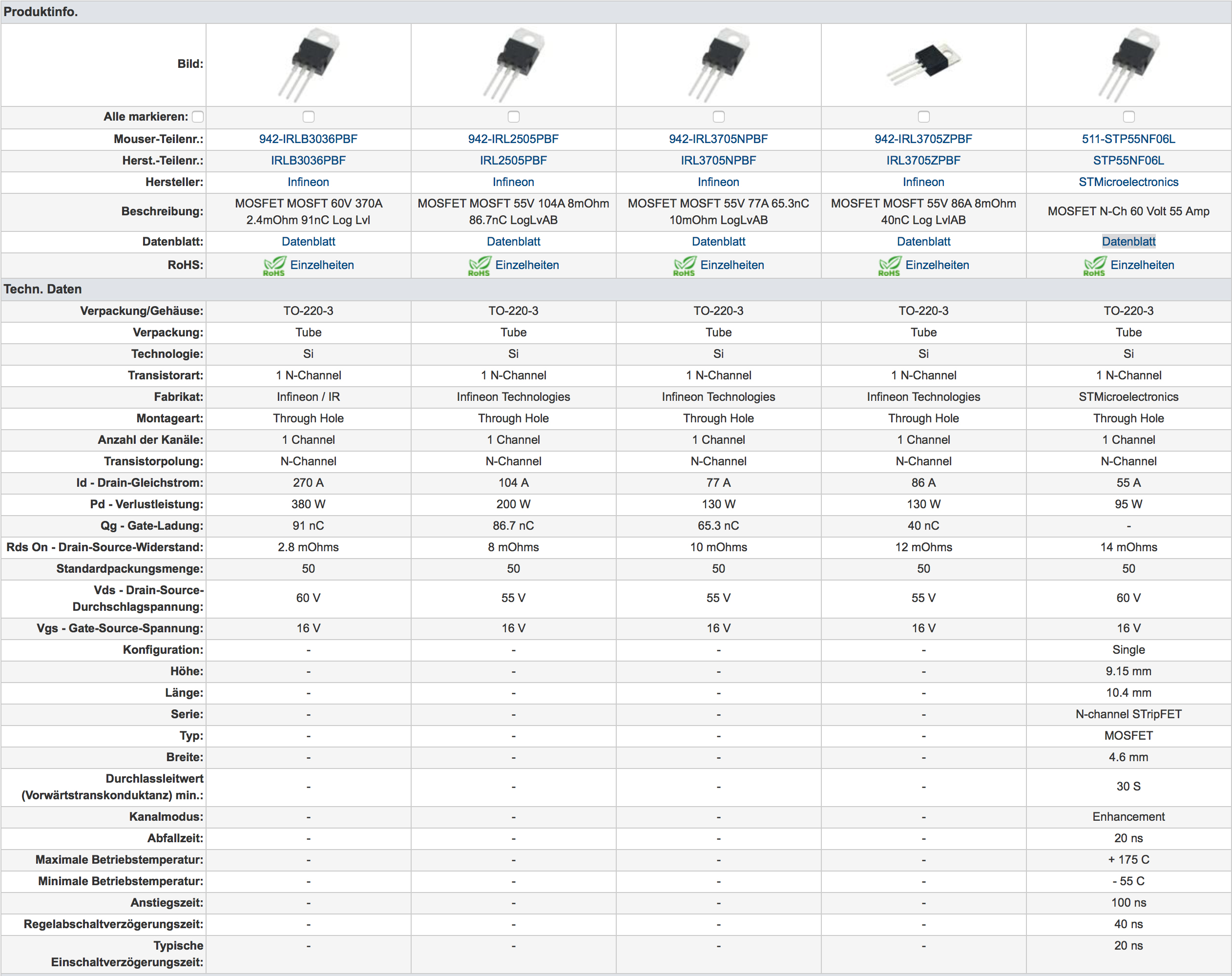Image resolution: width=1232 pixels, height=976 pixels.
Task: Tick the checkbox above 942-IRL2505PBF
Action: coord(514,117)
